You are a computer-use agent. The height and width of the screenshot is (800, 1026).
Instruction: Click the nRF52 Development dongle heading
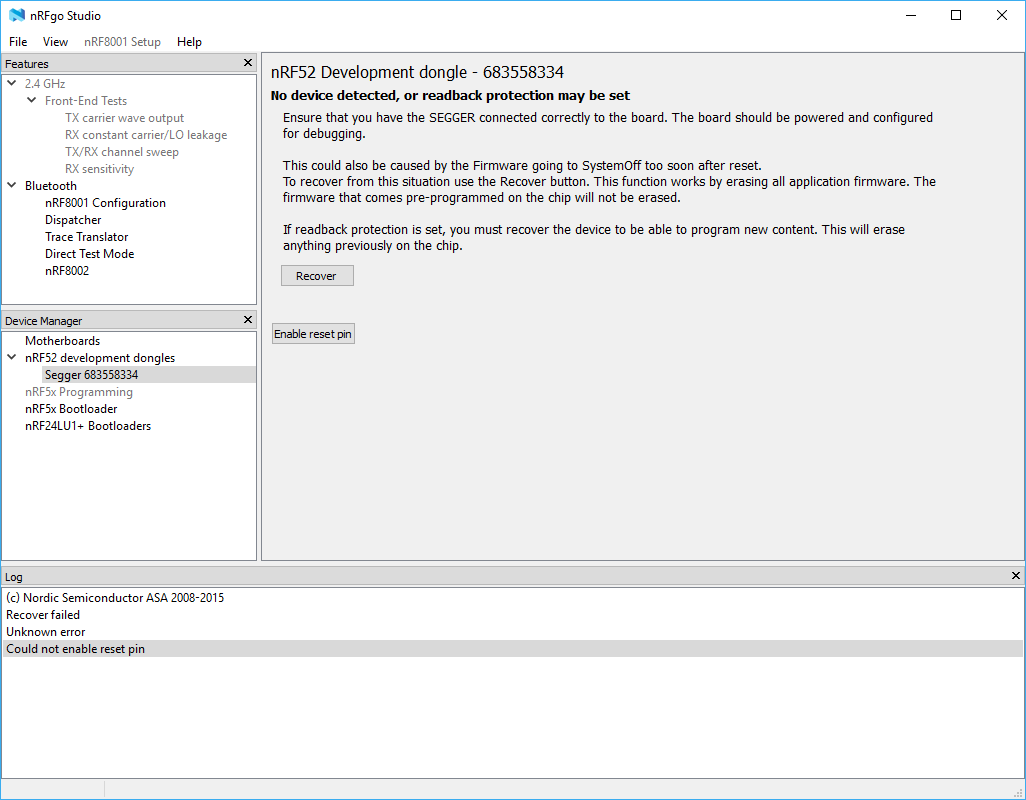(417, 72)
